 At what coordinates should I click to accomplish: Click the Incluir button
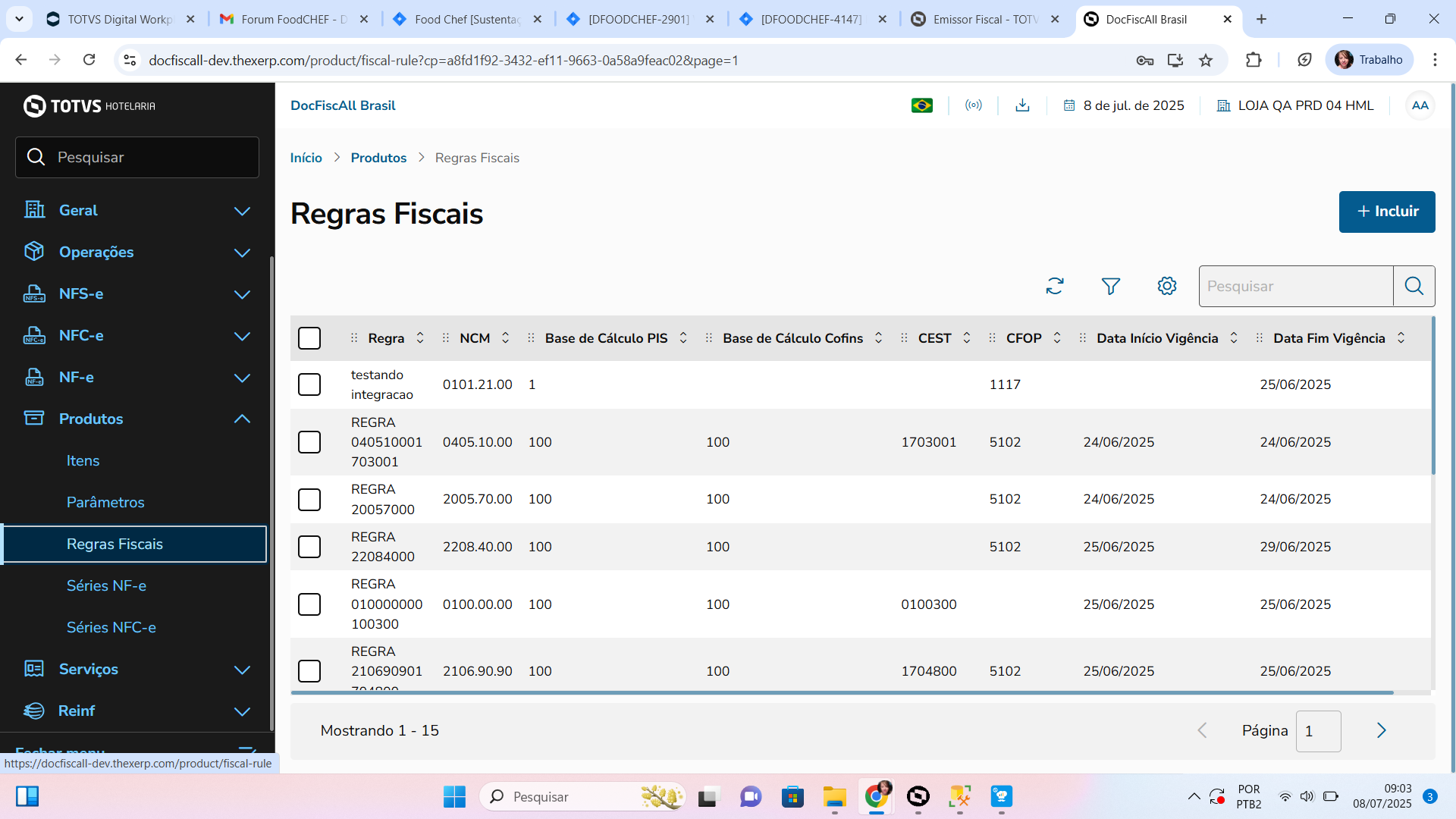pyautogui.click(x=1386, y=212)
